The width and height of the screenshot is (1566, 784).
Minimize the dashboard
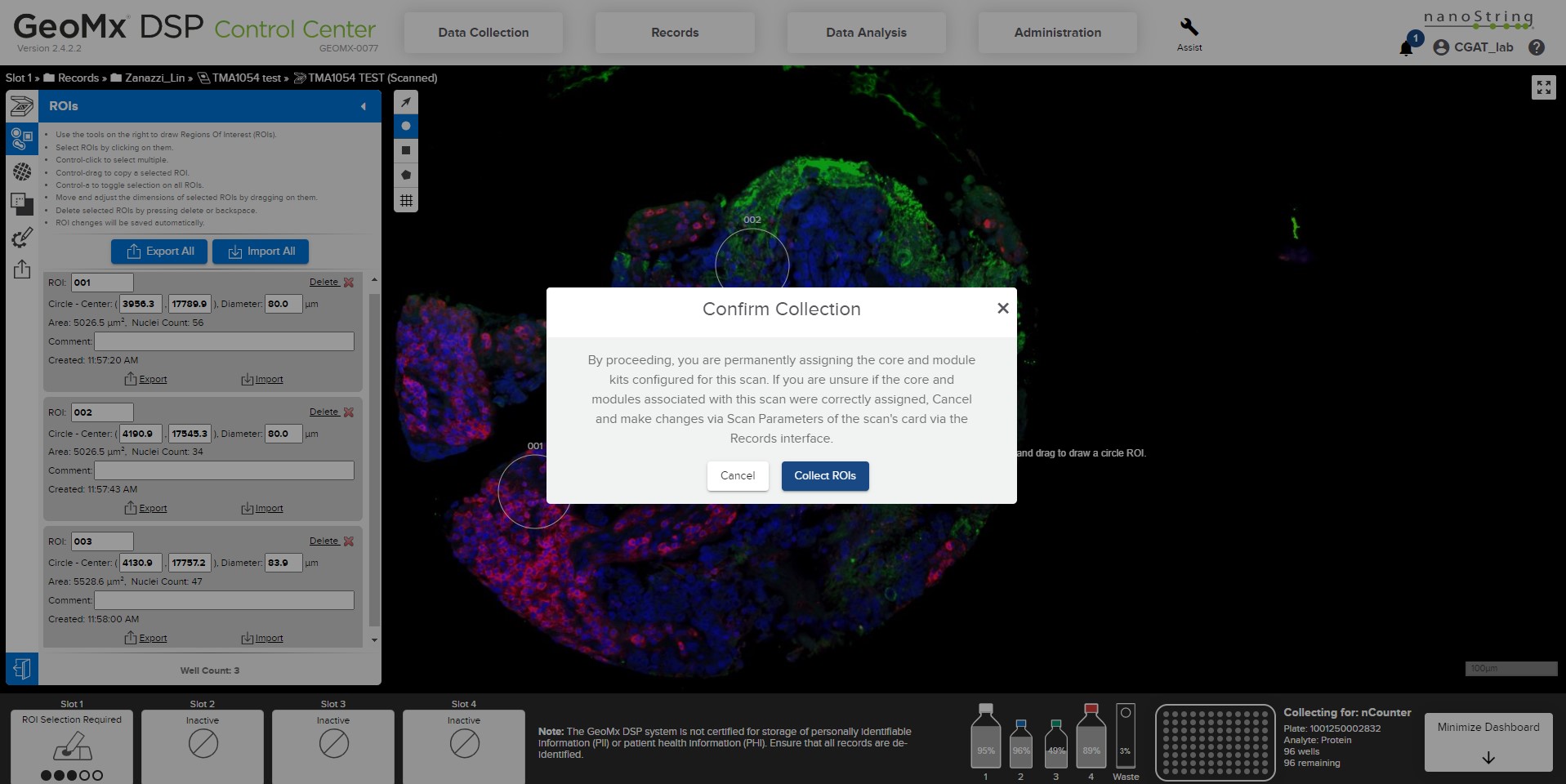pos(1488,742)
